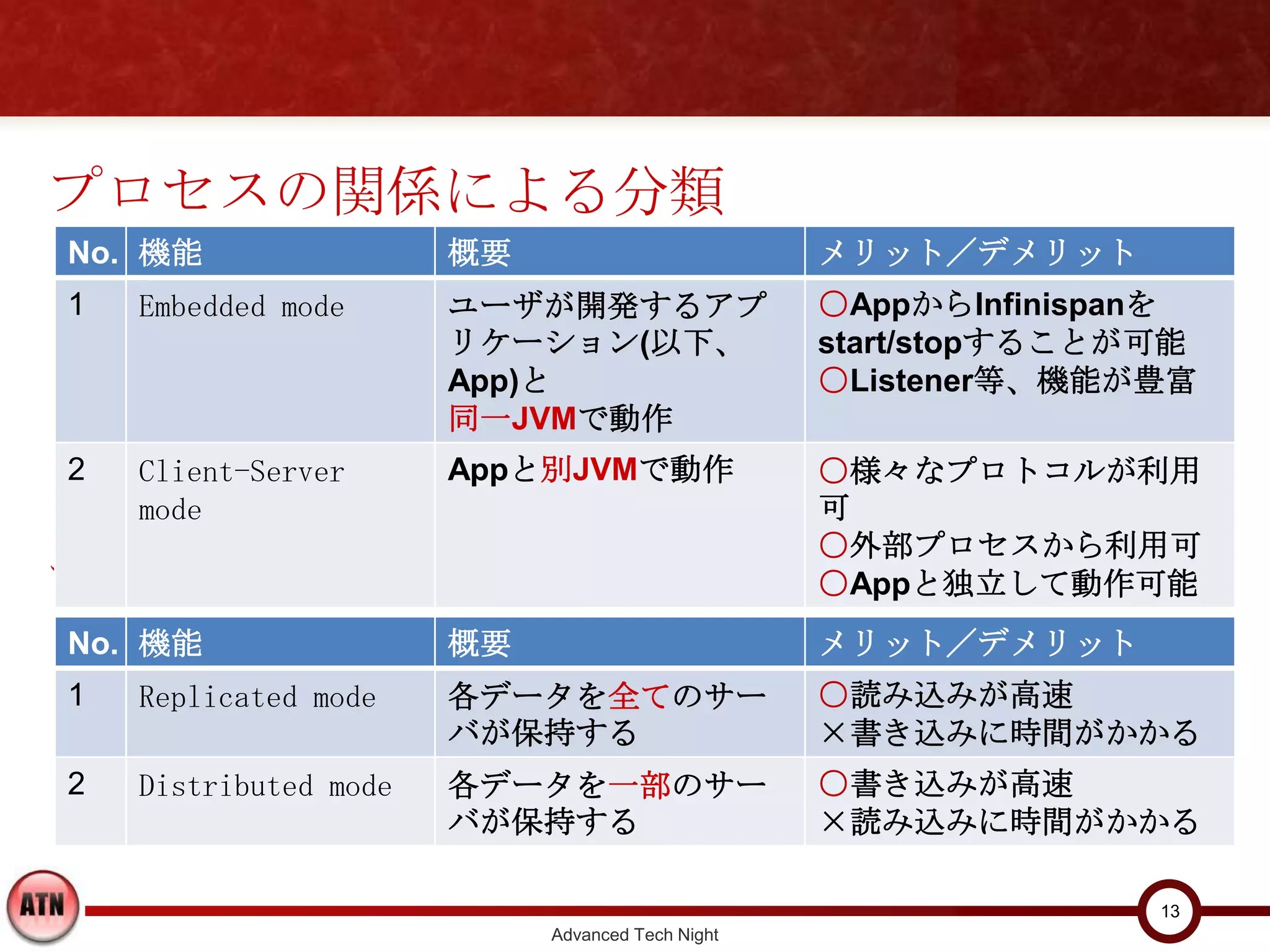Click the second table's No. header
This screenshot has width=1270, height=952.
(x=91, y=641)
